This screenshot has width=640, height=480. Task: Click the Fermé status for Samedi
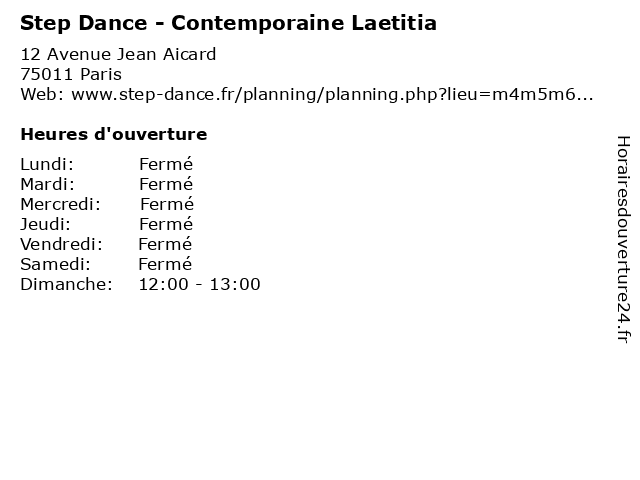165,264
